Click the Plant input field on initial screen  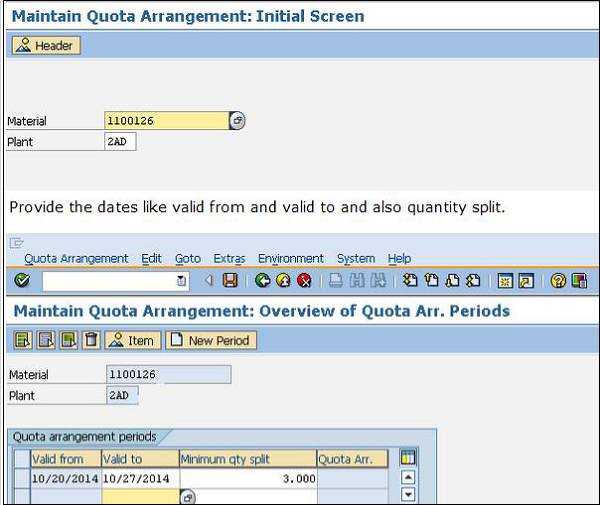(120, 142)
